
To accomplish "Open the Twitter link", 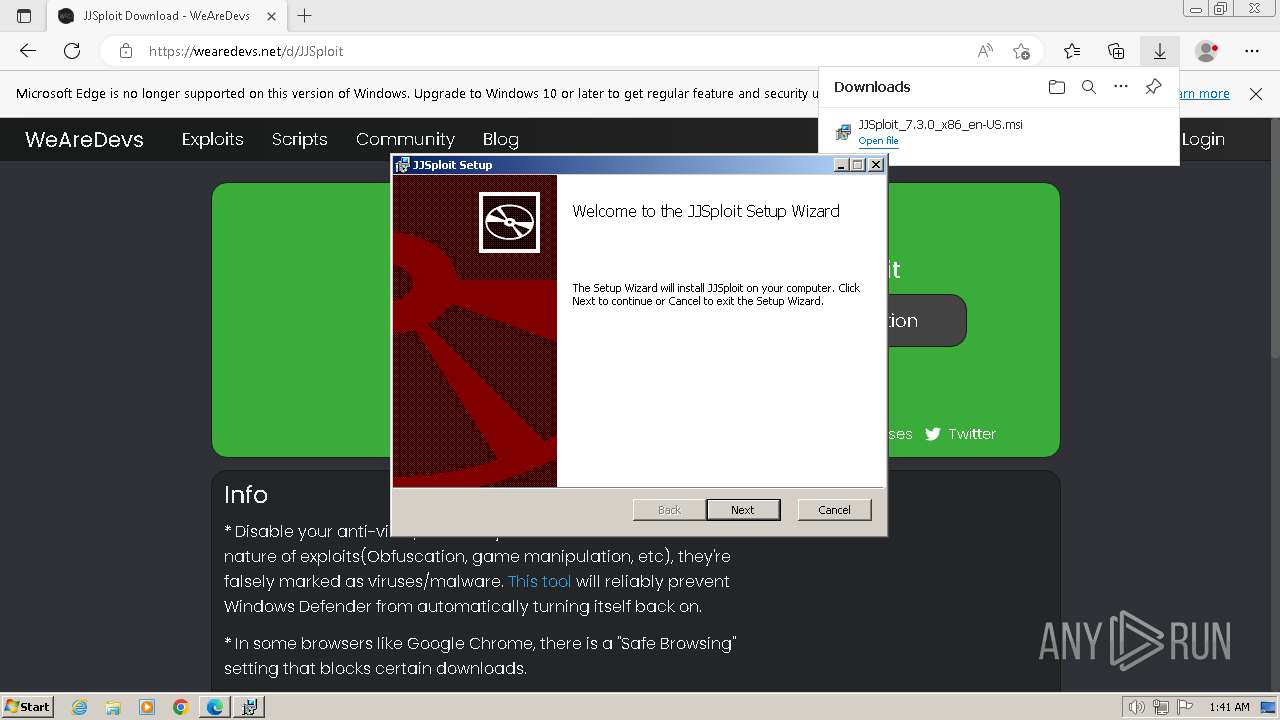I will click(x=972, y=434).
